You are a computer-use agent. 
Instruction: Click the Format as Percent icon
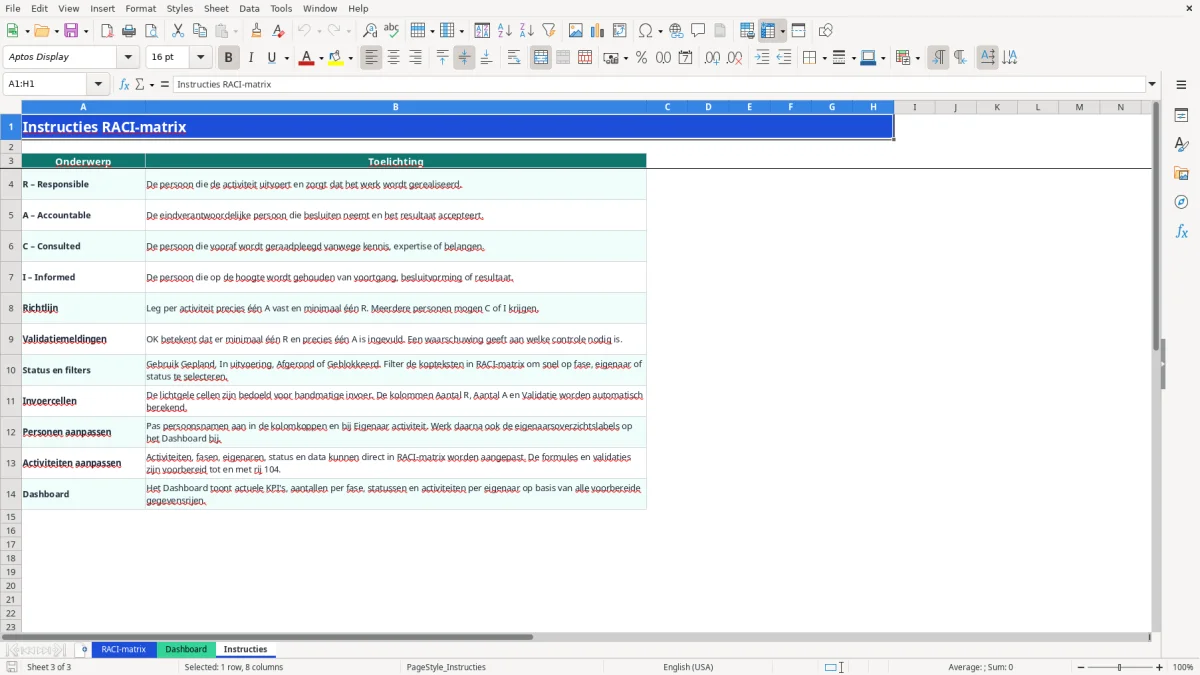(642, 58)
